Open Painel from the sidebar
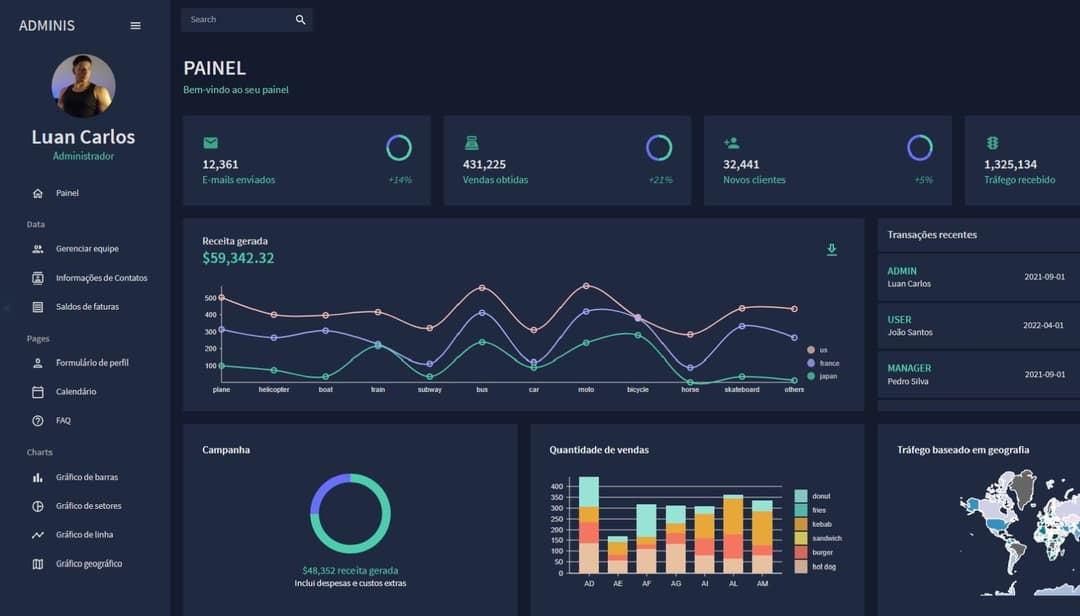Image resolution: width=1080 pixels, height=616 pixels. (67, 193)
